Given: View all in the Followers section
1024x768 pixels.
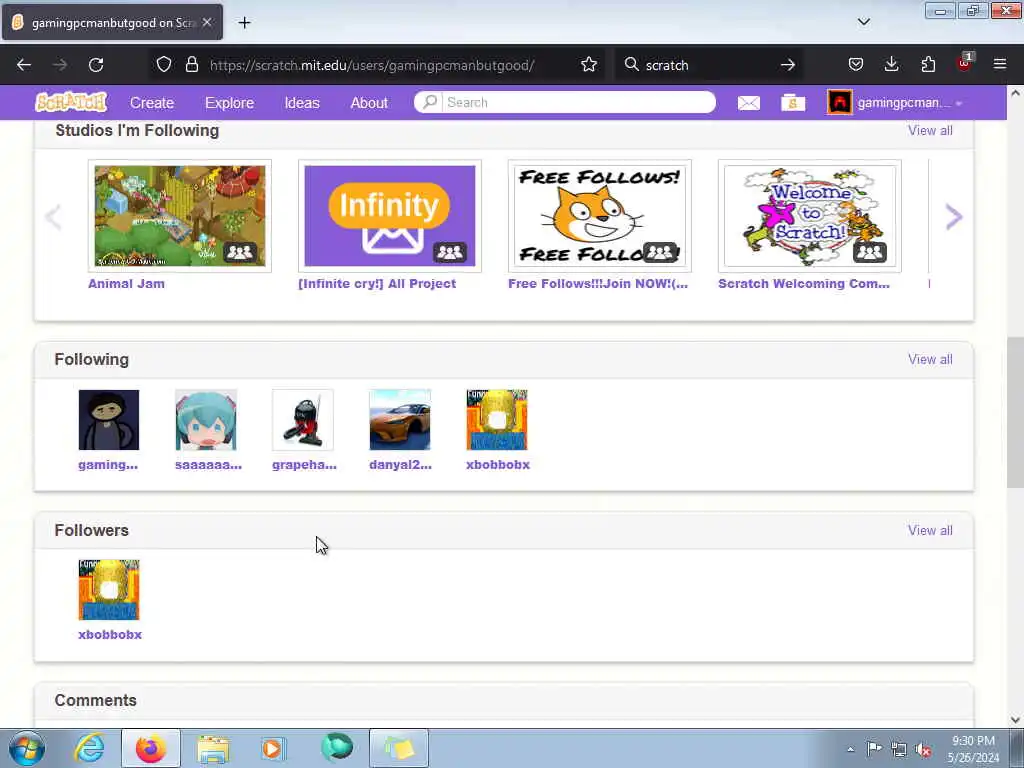Looking at the screenshot, I should click(x=930, y=530).
